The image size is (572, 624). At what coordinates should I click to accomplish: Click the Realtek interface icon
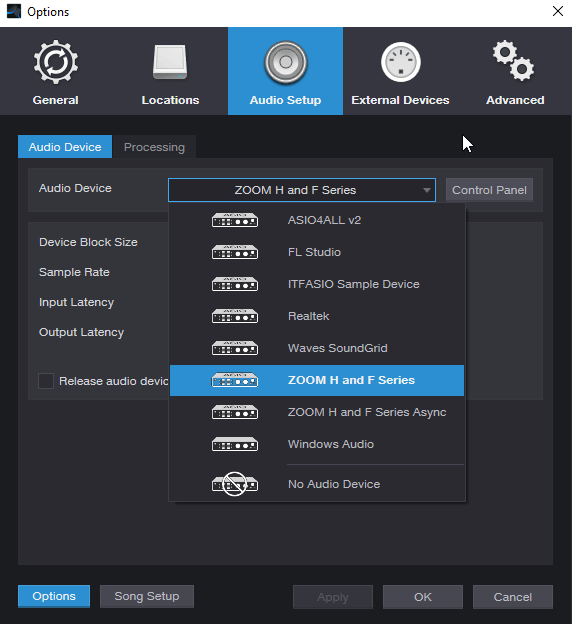click(x=235, y=316)
